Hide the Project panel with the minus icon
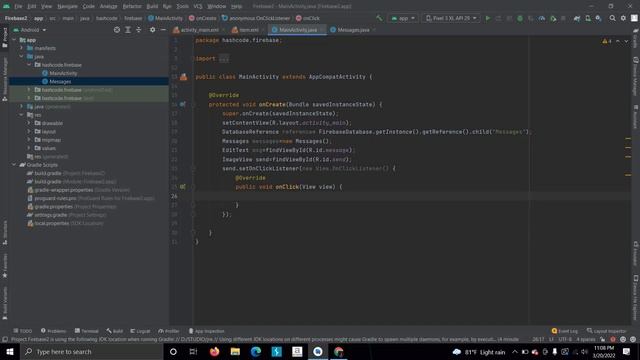The width and height of the screenshot is (640, 360). 163,30
